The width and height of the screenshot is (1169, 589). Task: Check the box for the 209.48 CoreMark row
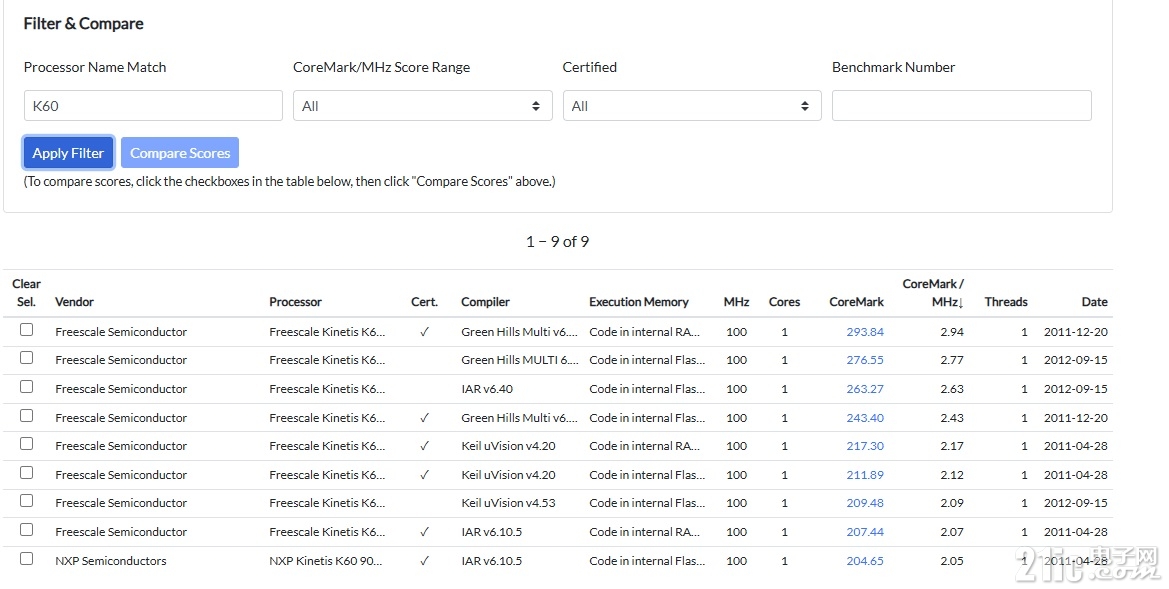(27, 501)
